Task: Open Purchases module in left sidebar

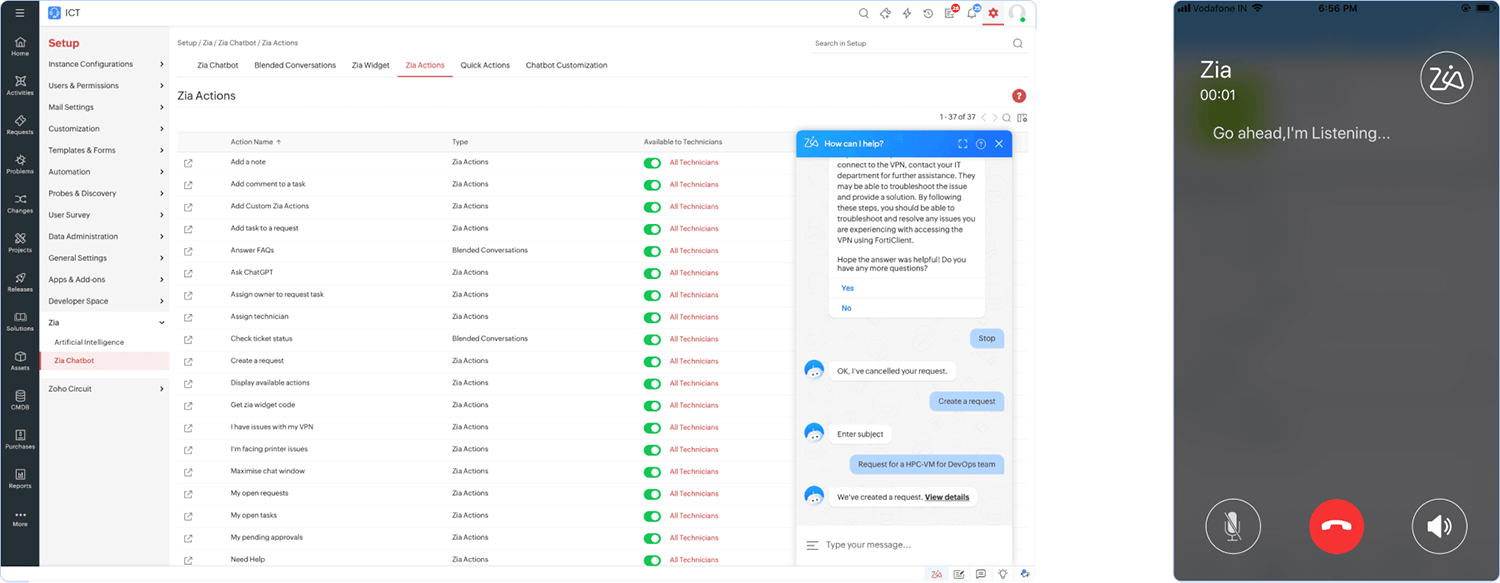Action: click(x=20, y=439)
